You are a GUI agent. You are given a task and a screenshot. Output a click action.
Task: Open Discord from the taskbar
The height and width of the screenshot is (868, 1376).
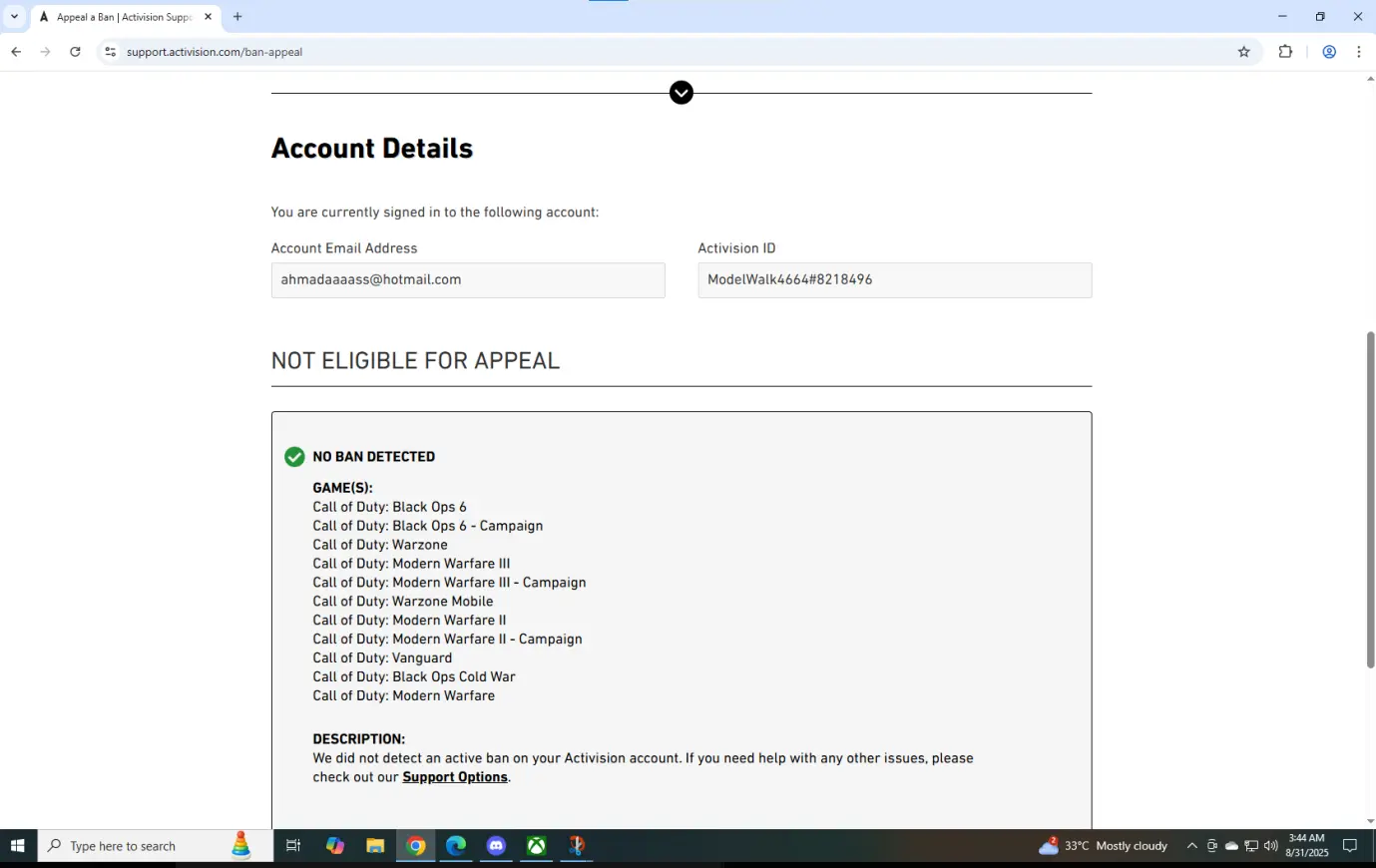coord(496,846)
